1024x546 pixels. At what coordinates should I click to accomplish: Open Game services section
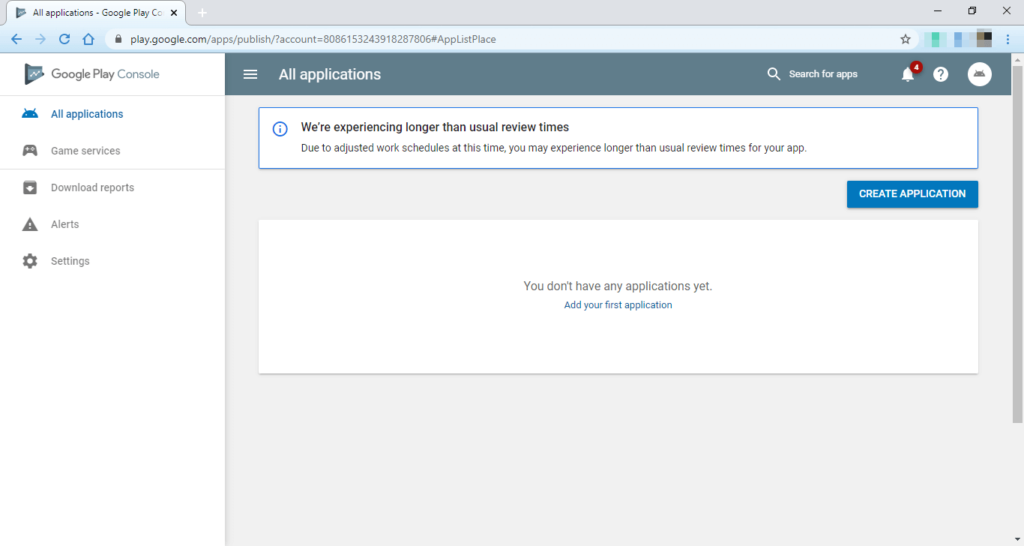(x=86, y=151)
